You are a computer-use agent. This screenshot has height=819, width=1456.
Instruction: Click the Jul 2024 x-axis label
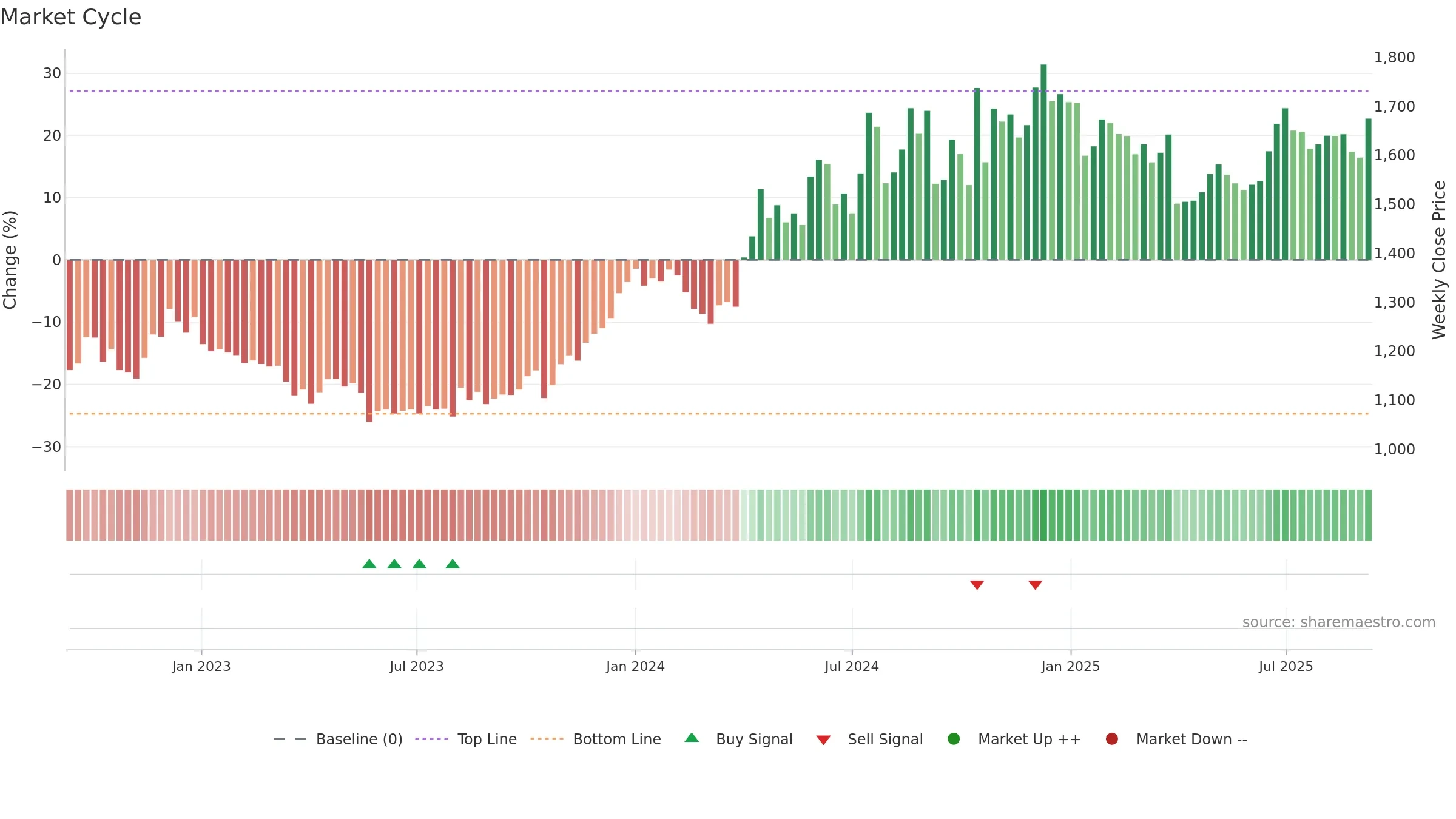tap(852, 667)
